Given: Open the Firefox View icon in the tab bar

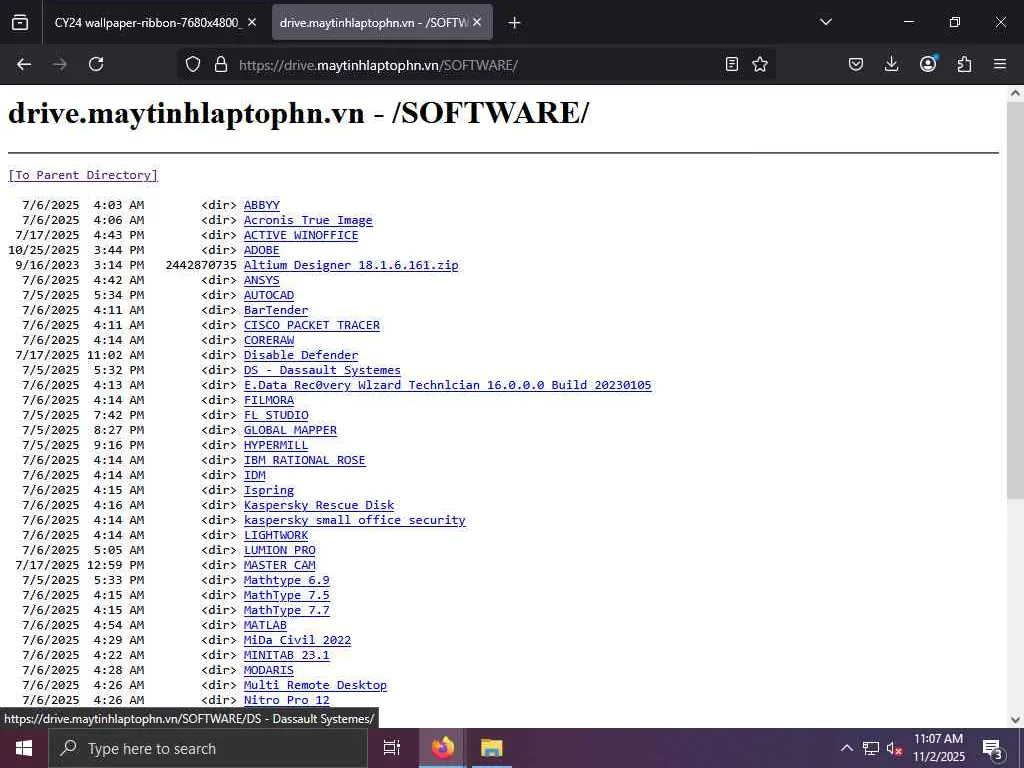Looking at the screenshot, I should pyautogui.click(x=20, y=23).
